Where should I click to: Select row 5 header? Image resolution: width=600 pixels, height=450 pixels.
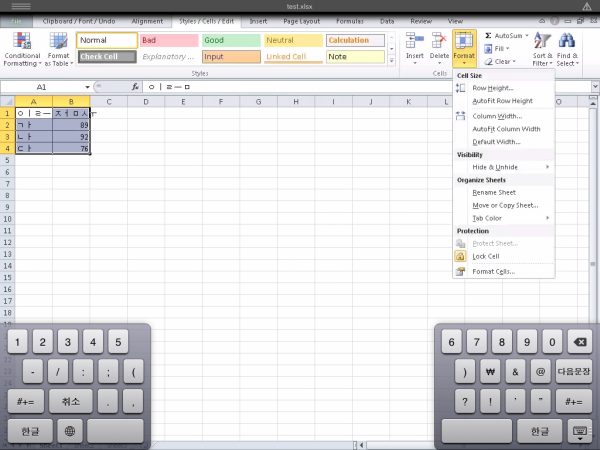tap(7, 160)
